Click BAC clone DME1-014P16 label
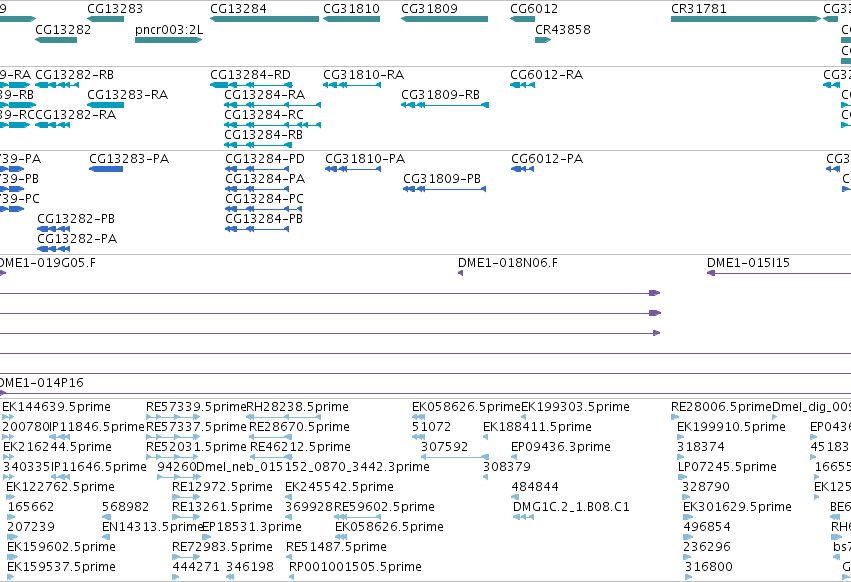 (41, 383)
